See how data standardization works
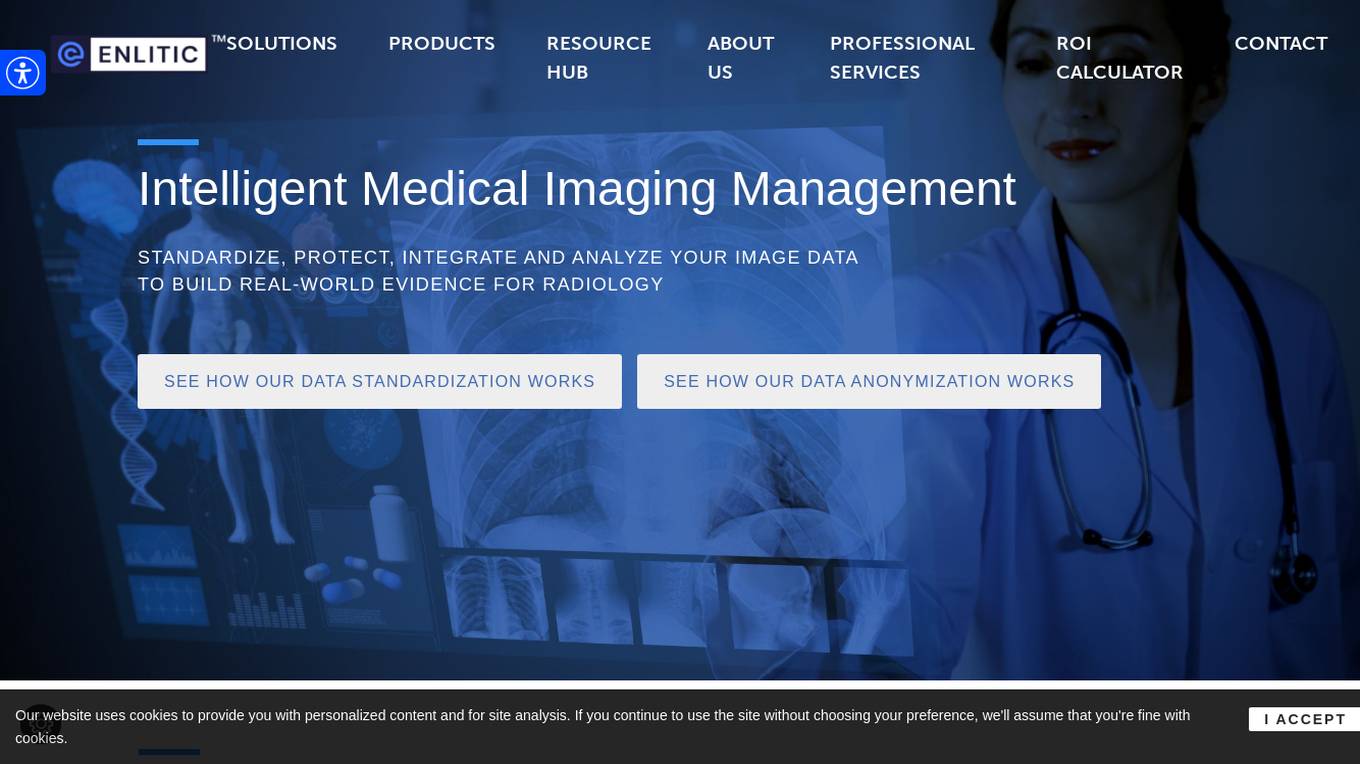Image resolution: width=1360 pixels, height=764 pixels. coord(380,381)
